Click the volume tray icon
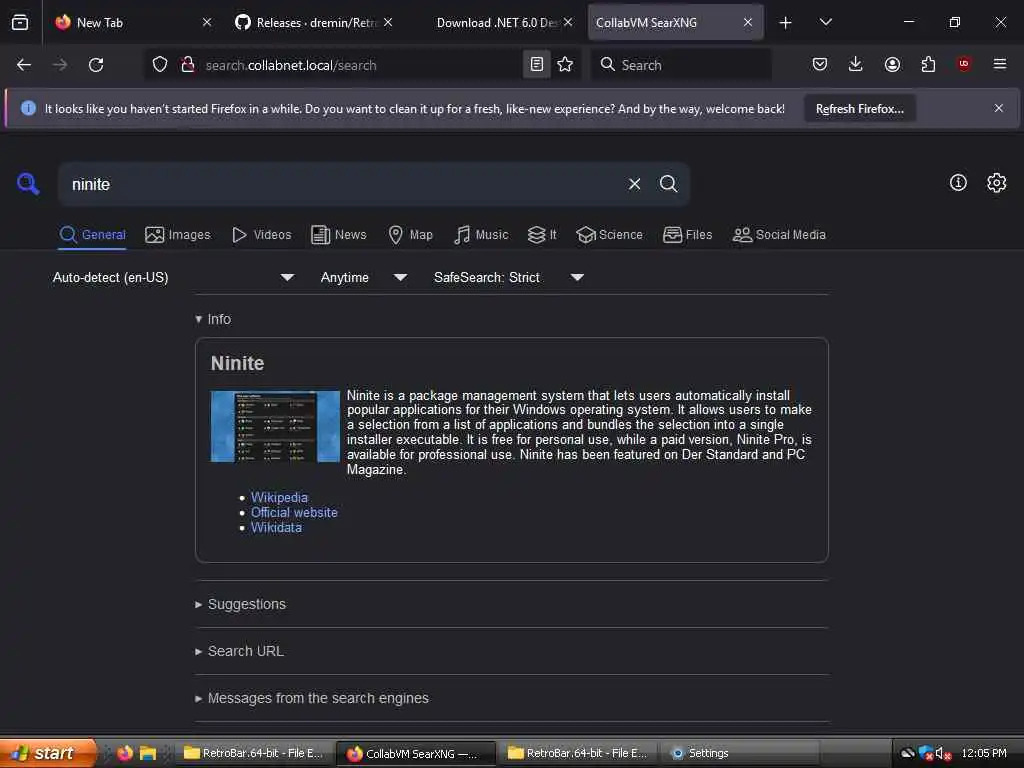The height and width of the screenshot is (768, 1024). point(942,753)
